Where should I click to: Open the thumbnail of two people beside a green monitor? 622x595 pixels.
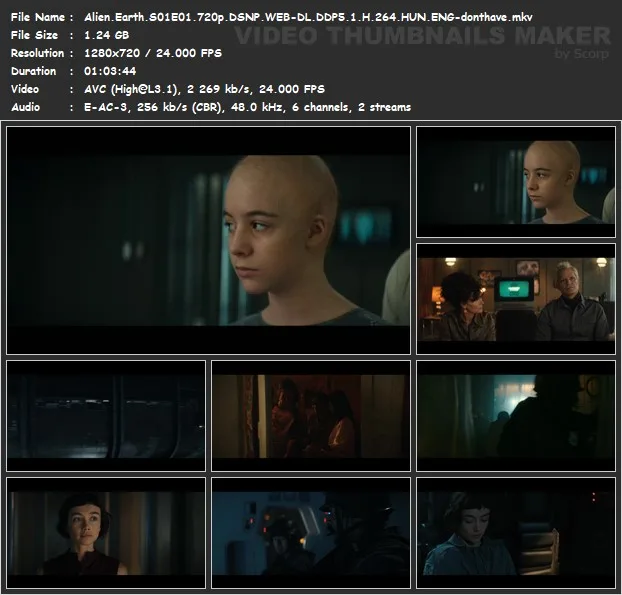coord(516,299)
